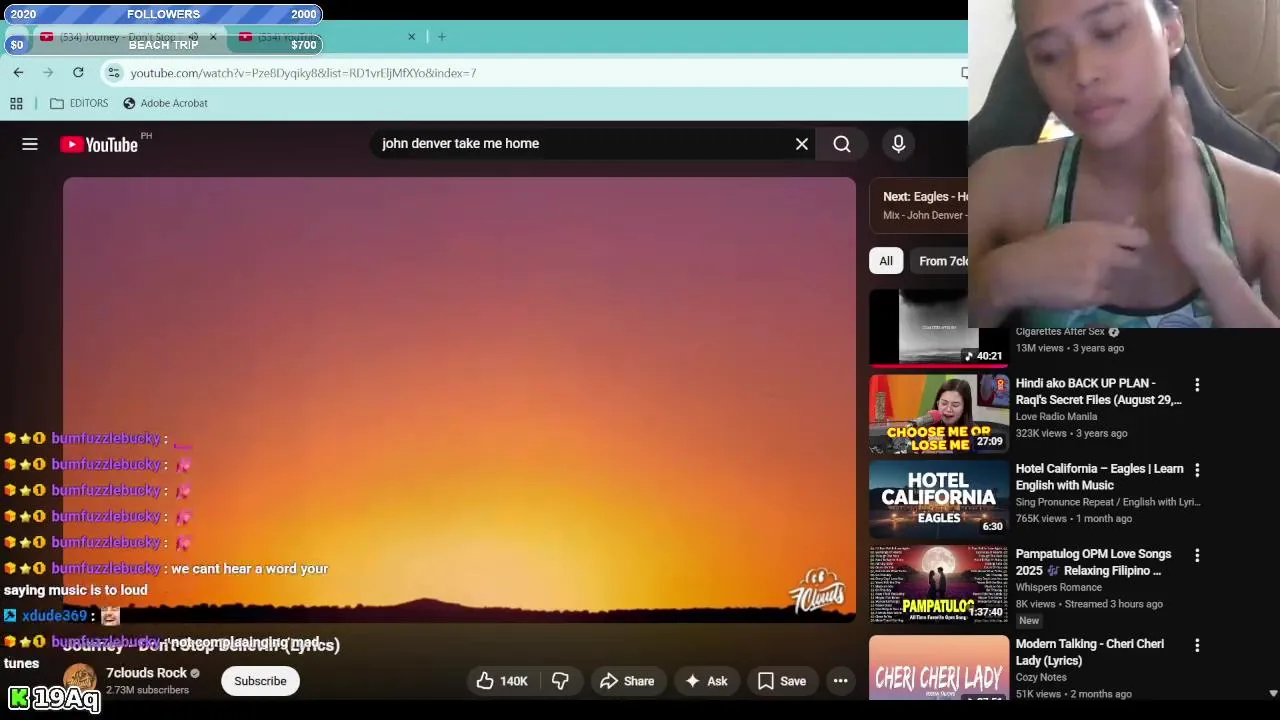Open the Adobe Acrobat bookmark
1280x720 pixels.
point(165,103)
